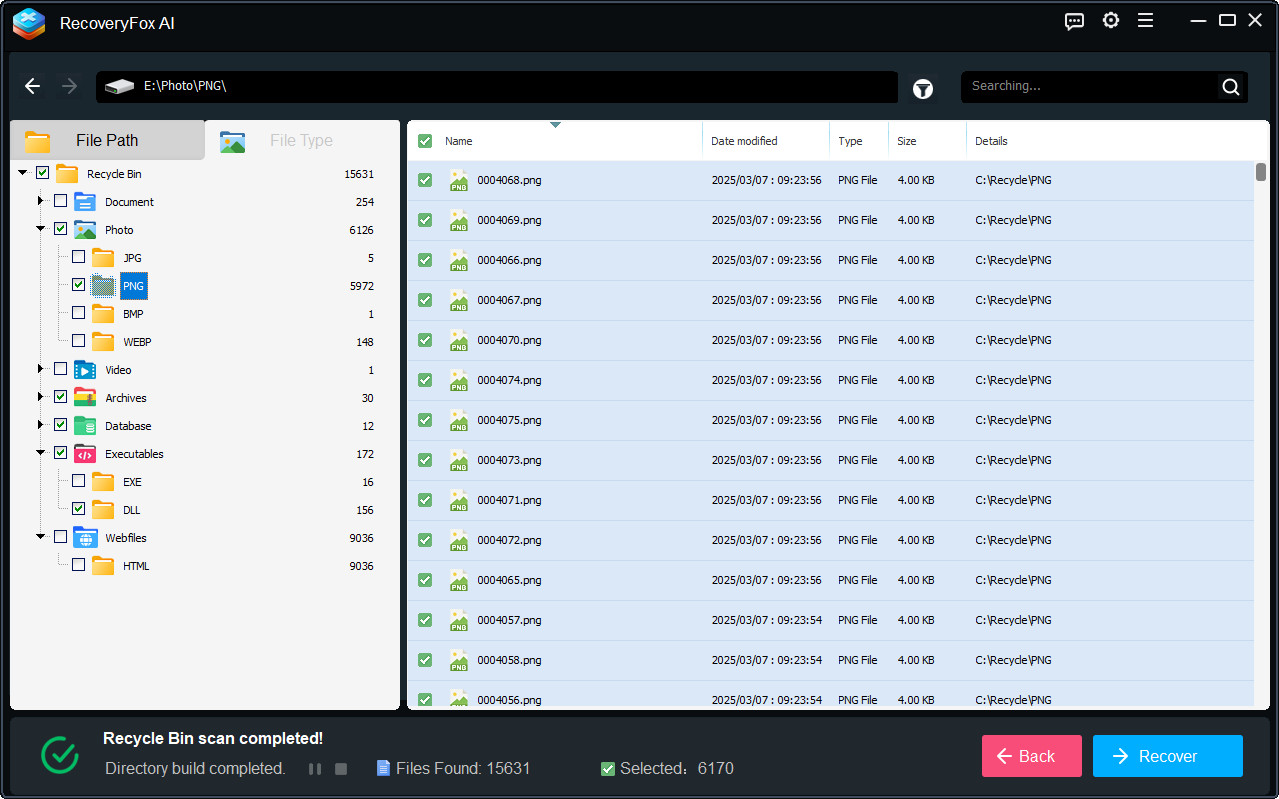
Task: Open settings gear icon
Action: pos(1110,21)
